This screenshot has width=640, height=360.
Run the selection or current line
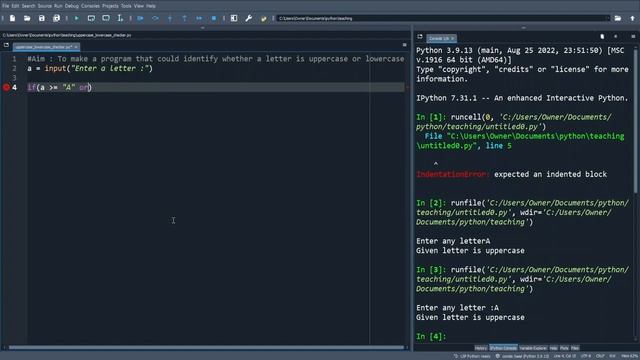pos(120,18)
